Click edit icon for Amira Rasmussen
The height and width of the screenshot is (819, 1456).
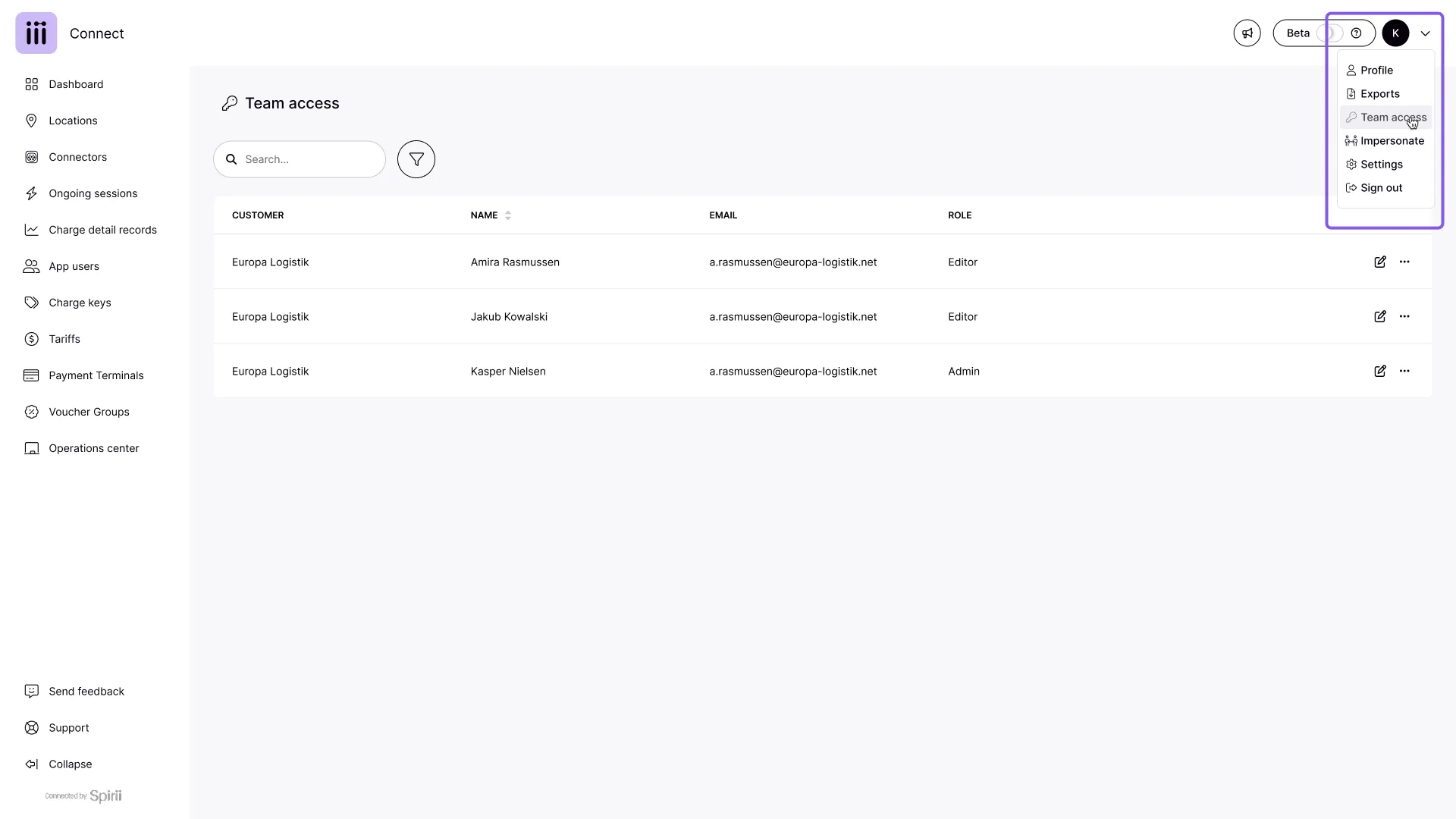[1379, 262]
